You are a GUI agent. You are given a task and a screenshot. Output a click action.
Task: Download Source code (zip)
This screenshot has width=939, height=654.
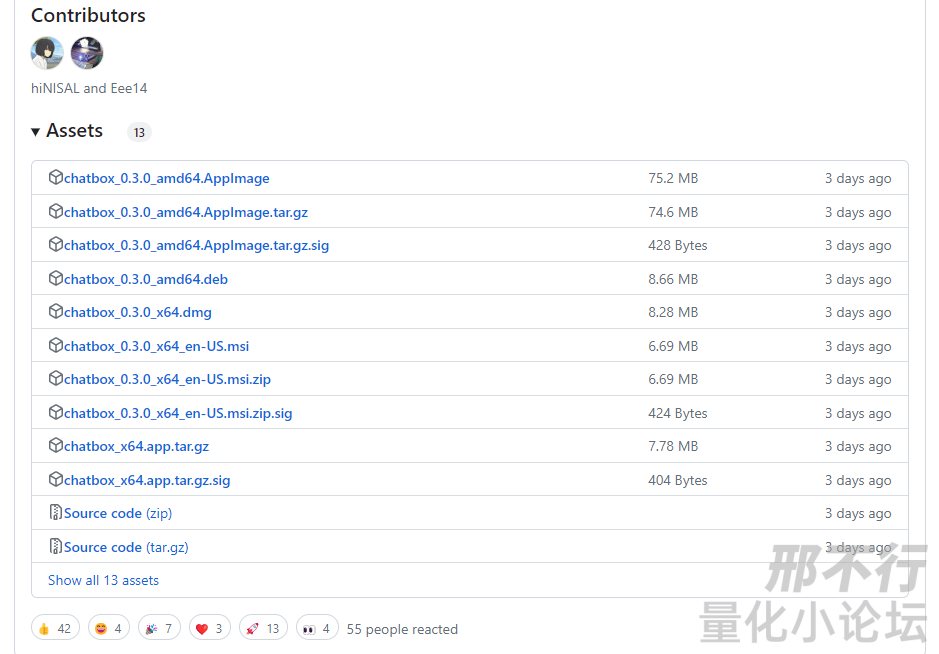point(118,514)
